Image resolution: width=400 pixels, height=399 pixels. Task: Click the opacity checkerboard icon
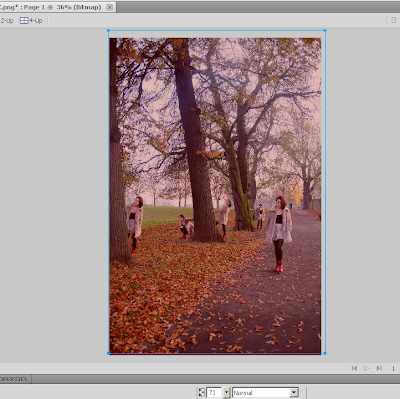tap(202, 392)
